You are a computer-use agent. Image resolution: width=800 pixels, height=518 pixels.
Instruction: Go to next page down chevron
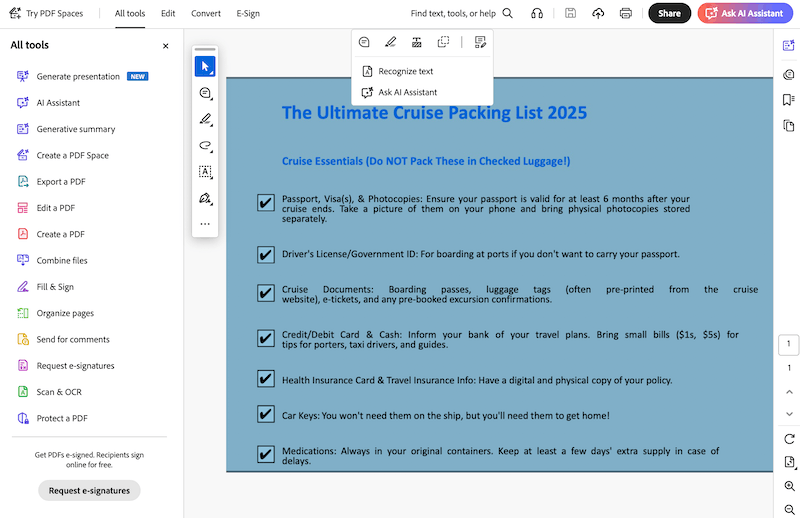click(x=789, y=414)
